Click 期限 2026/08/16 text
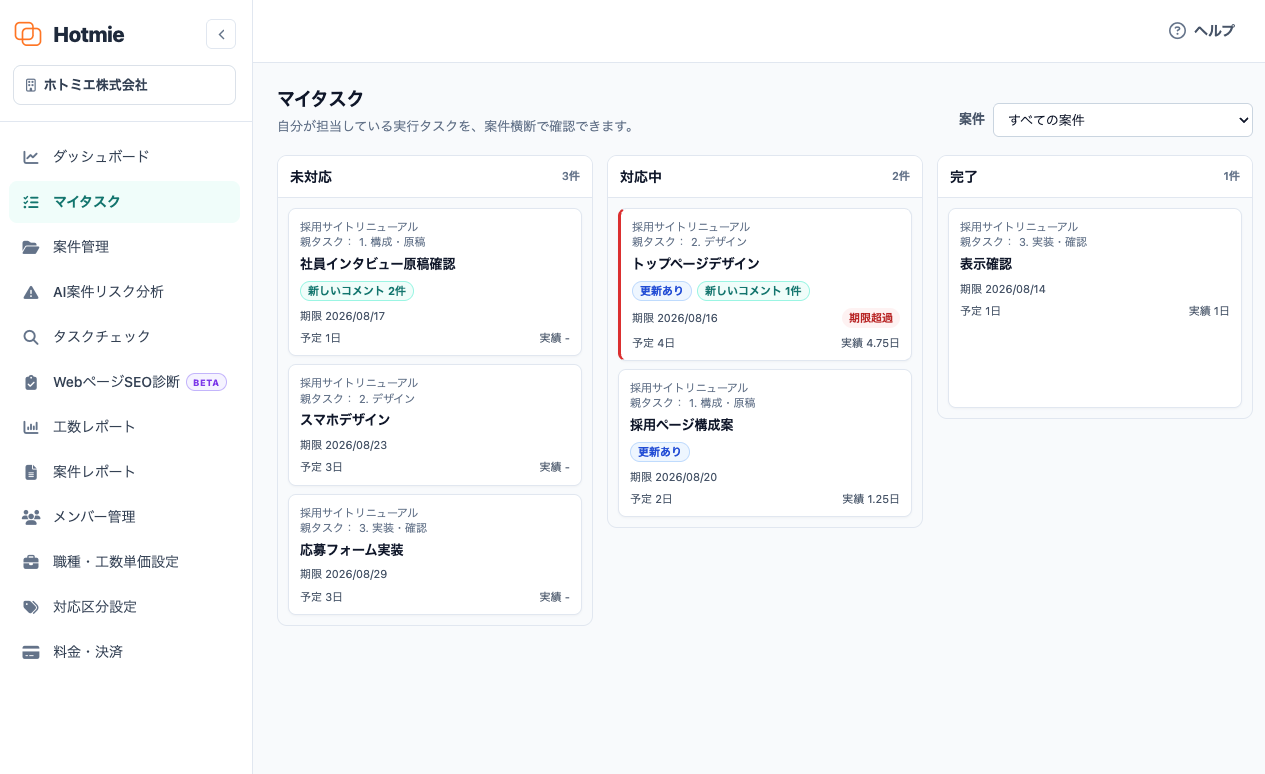Image resolution: width=1265 pixels, height=774 pixels. (x=675, y=319)
